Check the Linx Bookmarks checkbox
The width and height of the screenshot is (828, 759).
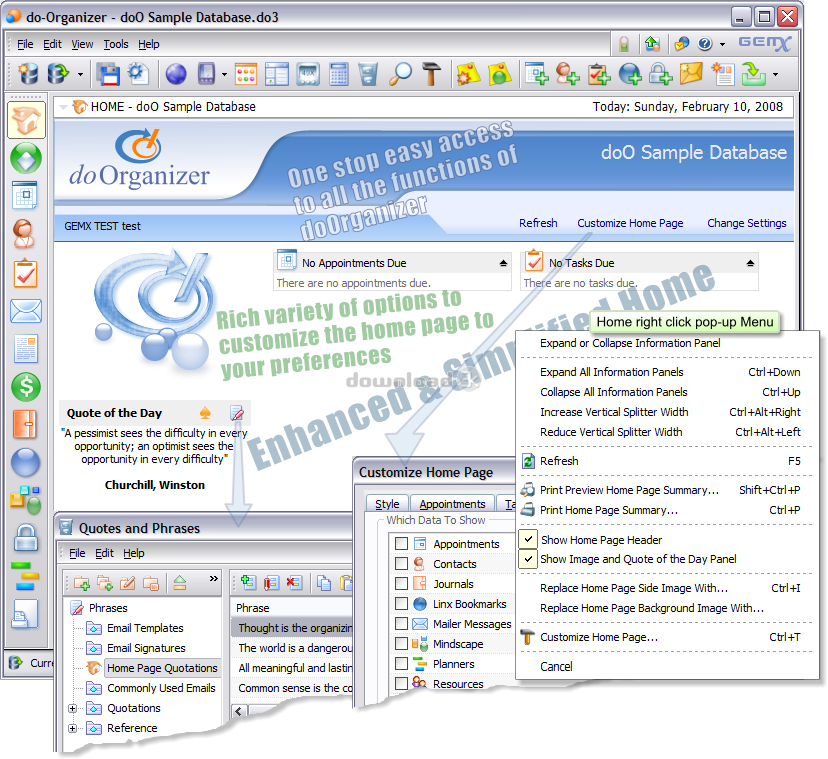[401, 604]
